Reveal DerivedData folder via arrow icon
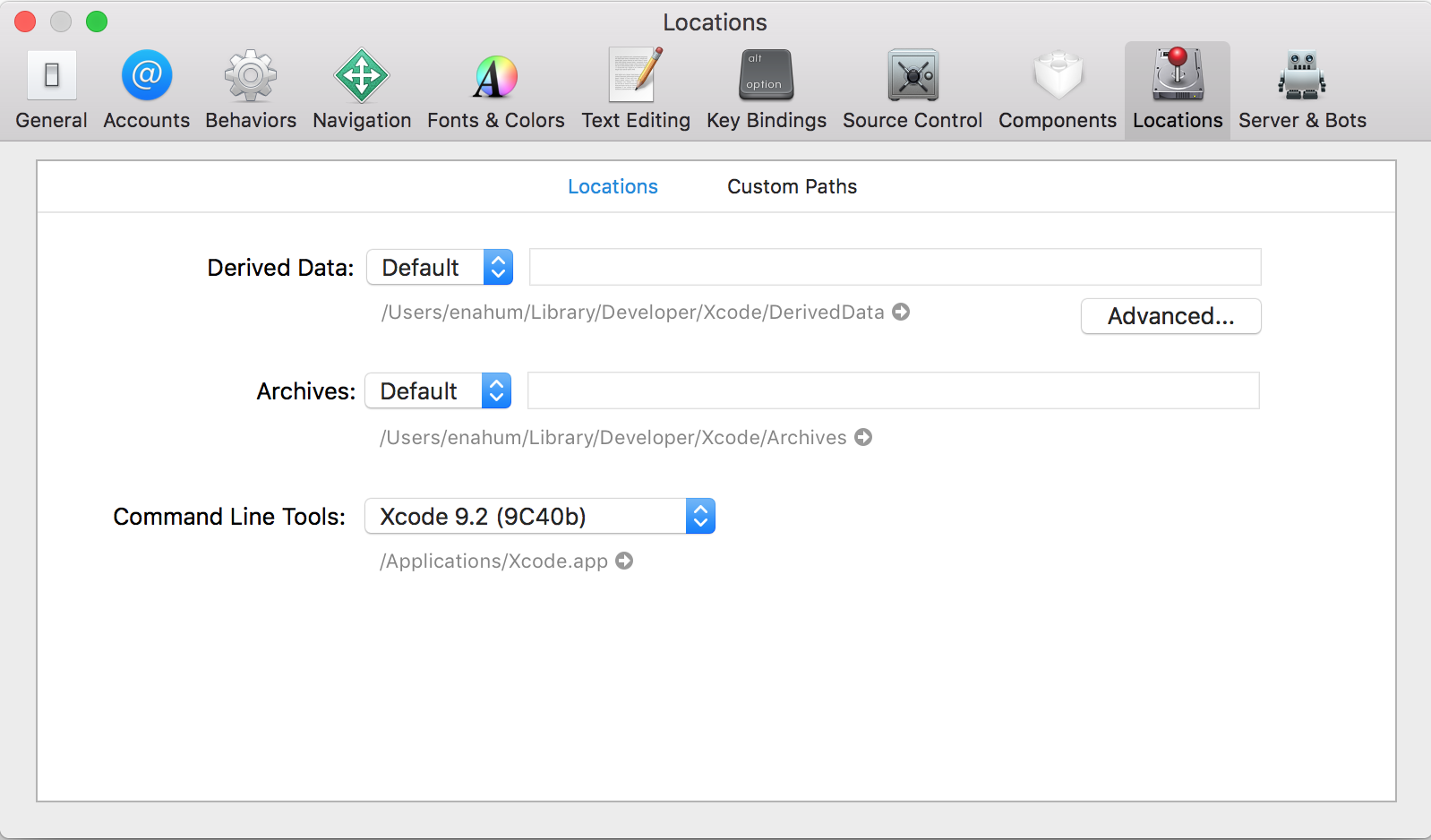This screenshot has height=840, width=1431. coord(901,312)
